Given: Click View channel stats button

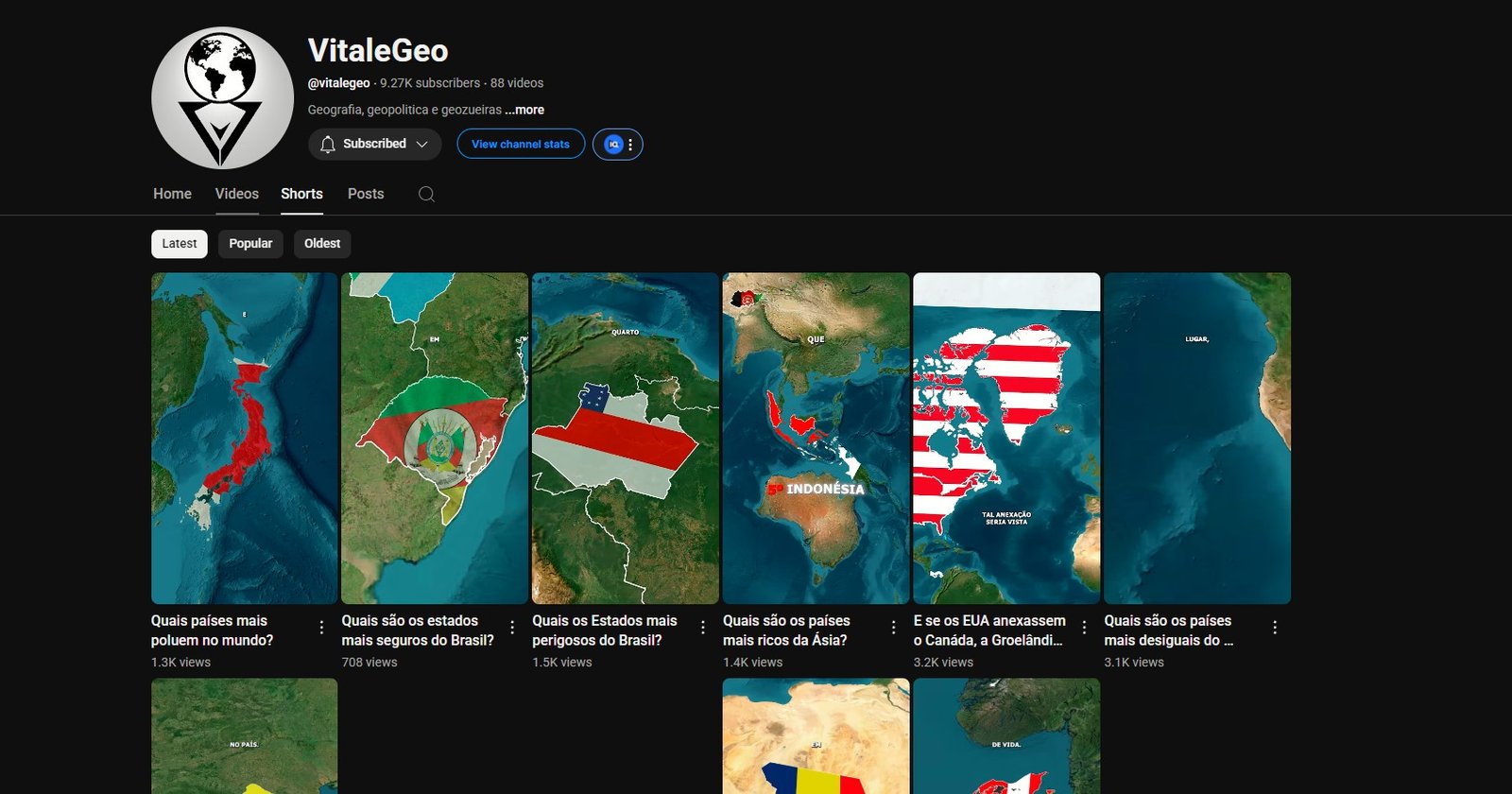Looking at the screenshot, I should click(x=521, y=144).
